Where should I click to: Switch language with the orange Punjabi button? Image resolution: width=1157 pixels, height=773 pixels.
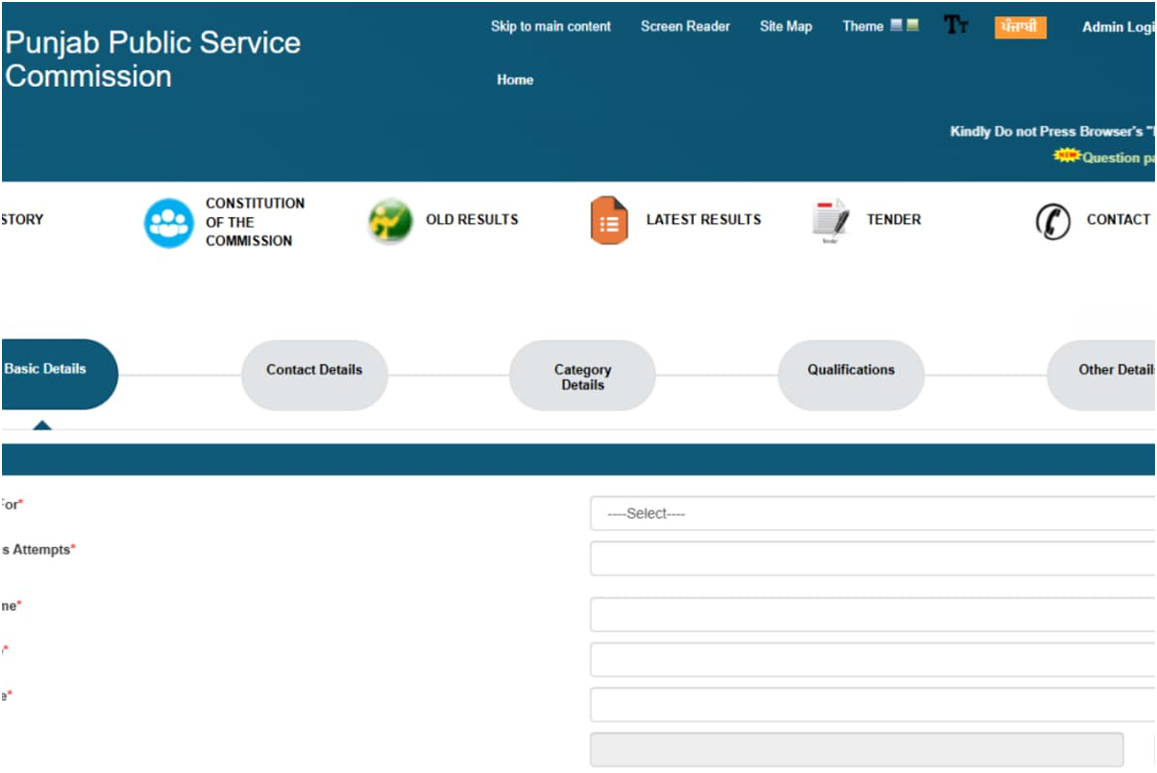click(x=1020, y=27)
